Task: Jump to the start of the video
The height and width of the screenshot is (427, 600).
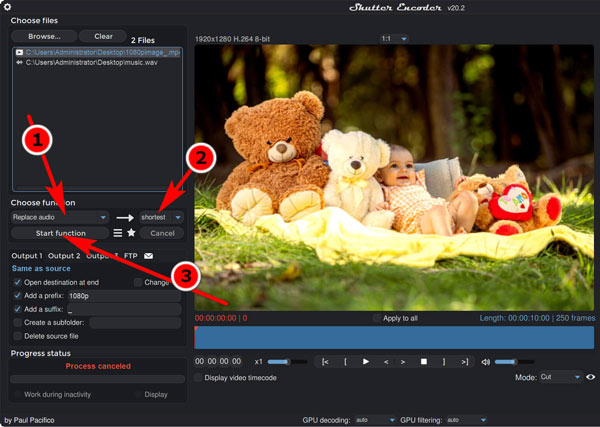Action: click(324, 362)
